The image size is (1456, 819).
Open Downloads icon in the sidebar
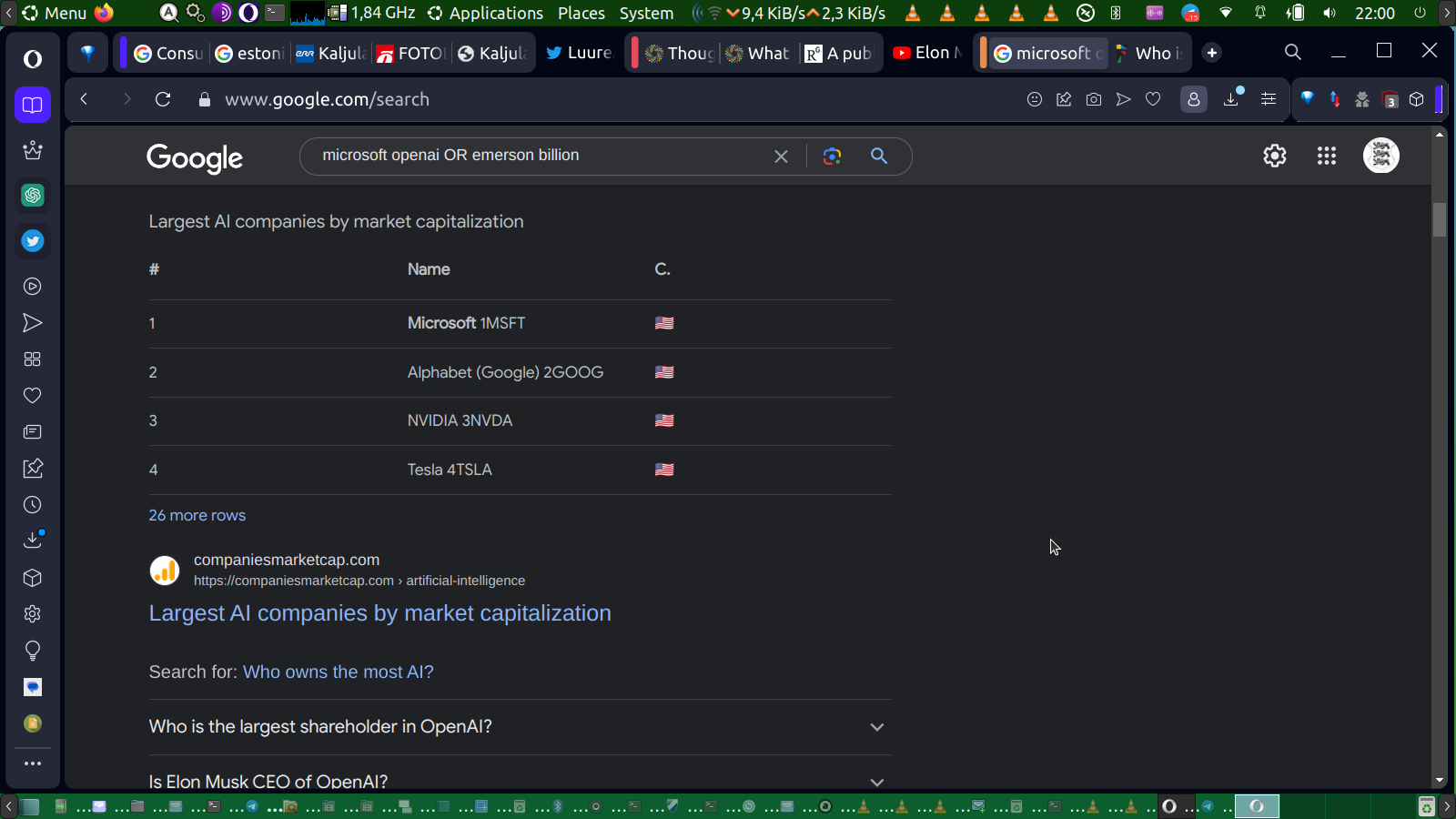(33, 540)
